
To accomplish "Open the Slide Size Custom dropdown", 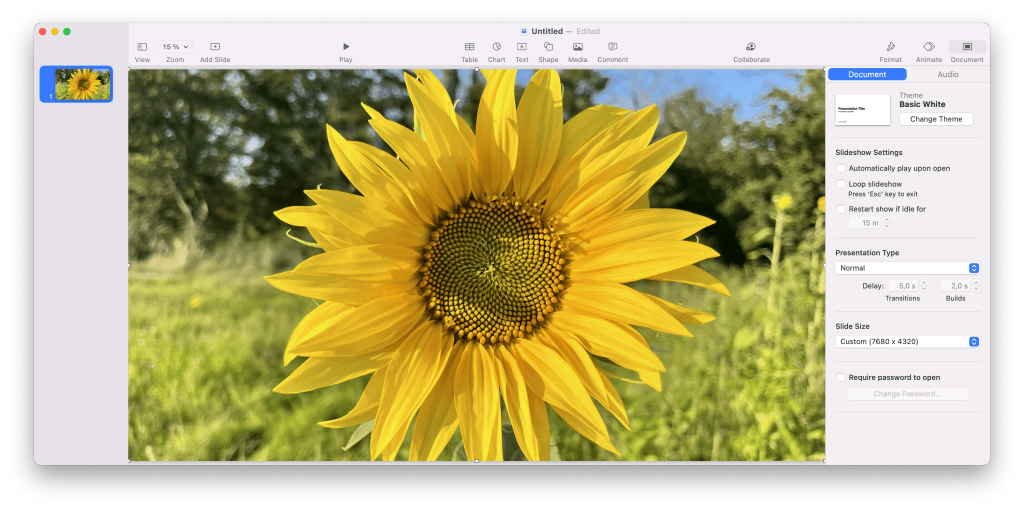I will 907,342.
